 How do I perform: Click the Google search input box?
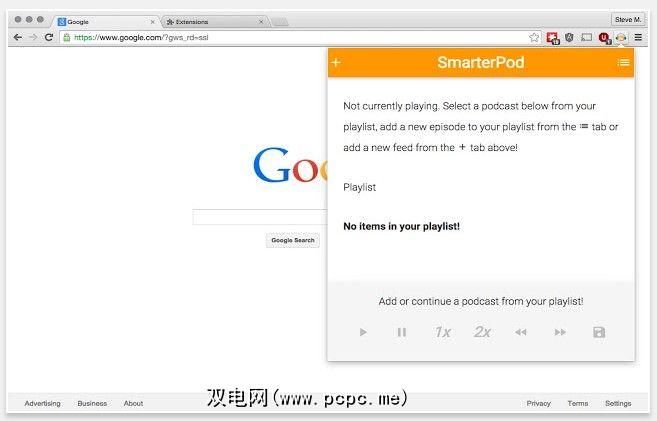point(260,217)
